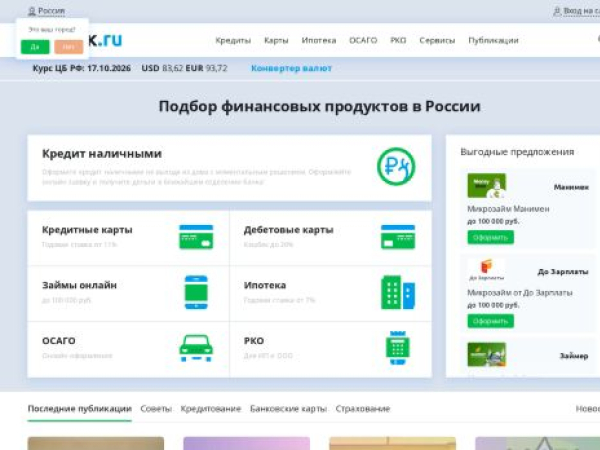Change the region via the Россия link
This screenshot has height=450, width=600.
pyautogui.click(x=51, y=11)
